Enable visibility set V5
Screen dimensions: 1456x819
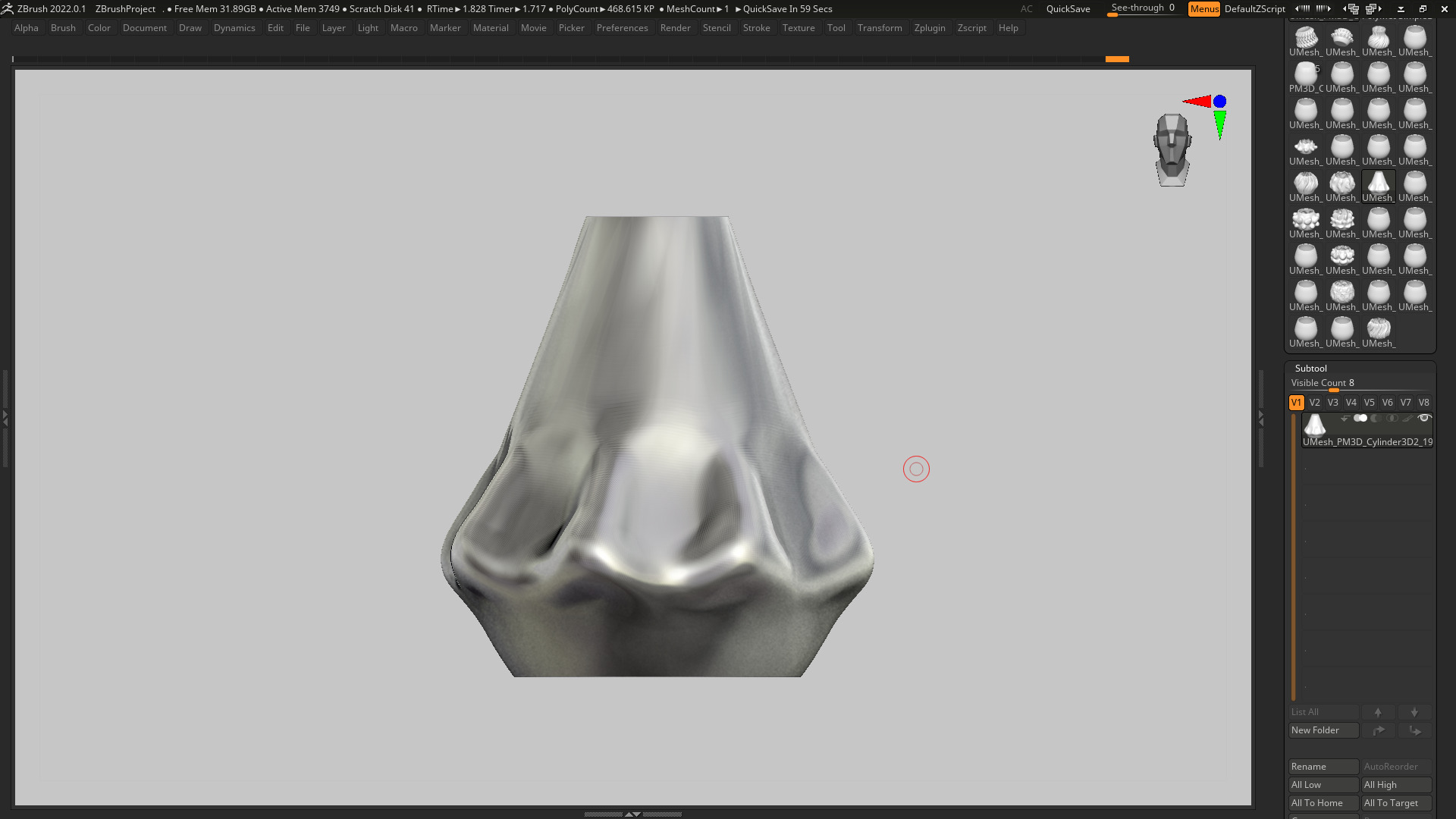[x=1369, y=403]
